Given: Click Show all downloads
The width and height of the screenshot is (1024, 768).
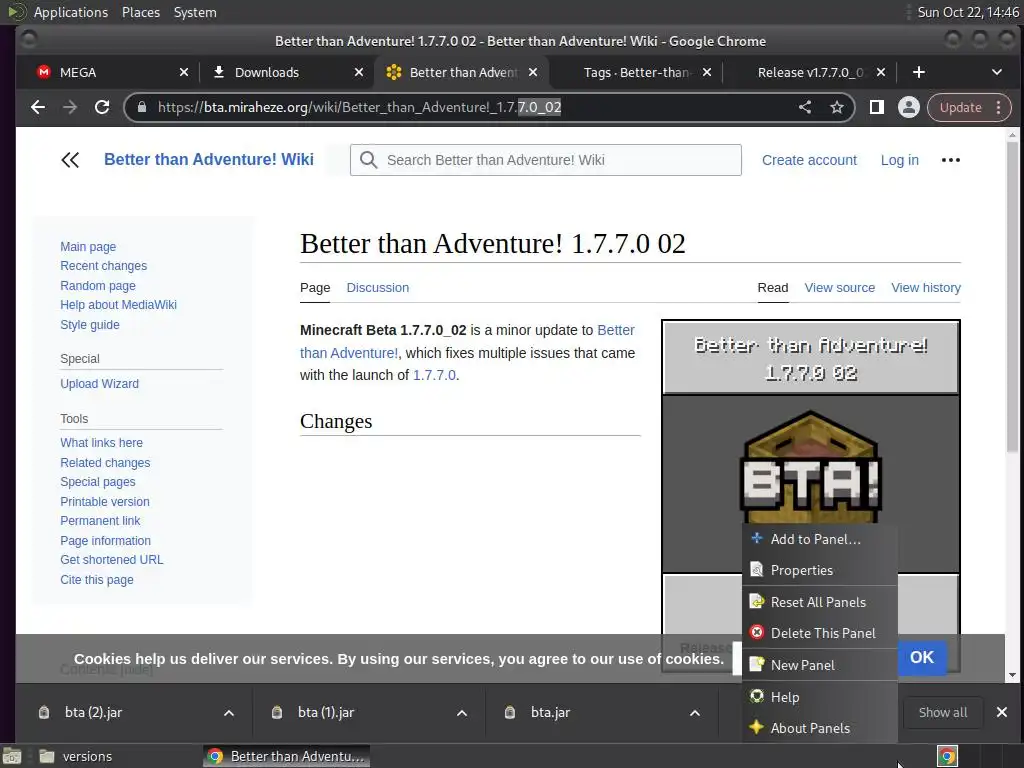Looking at the screenshot, I should (x=942, y=712).
